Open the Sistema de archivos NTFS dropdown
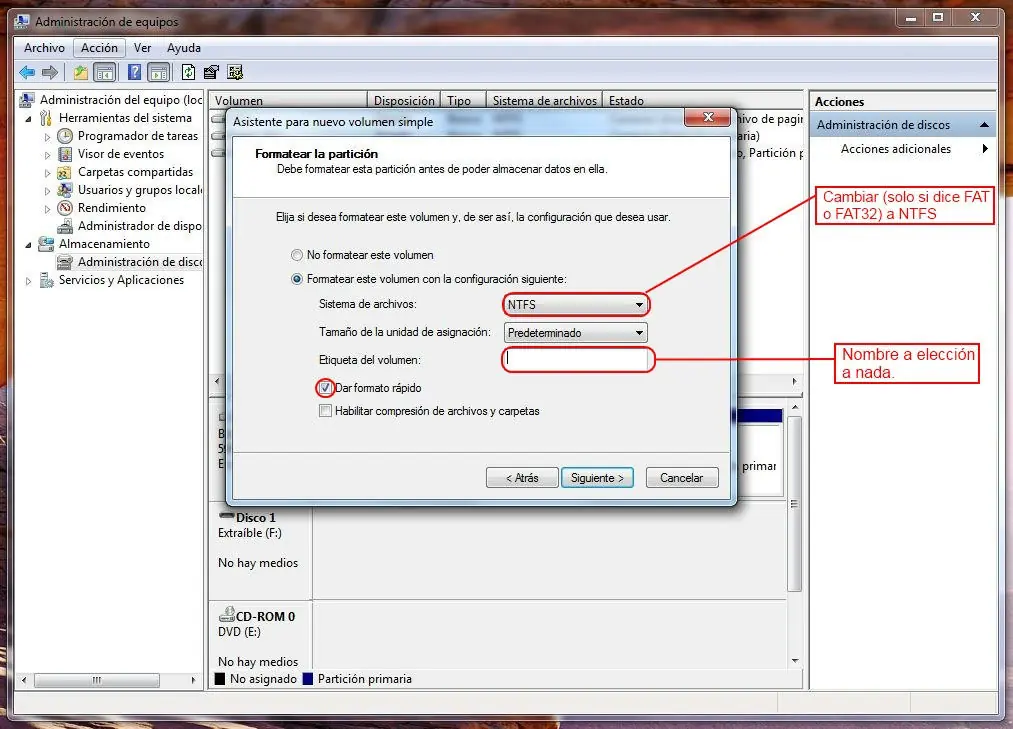This screenshot has height=729, width=1013. [575, 304]
